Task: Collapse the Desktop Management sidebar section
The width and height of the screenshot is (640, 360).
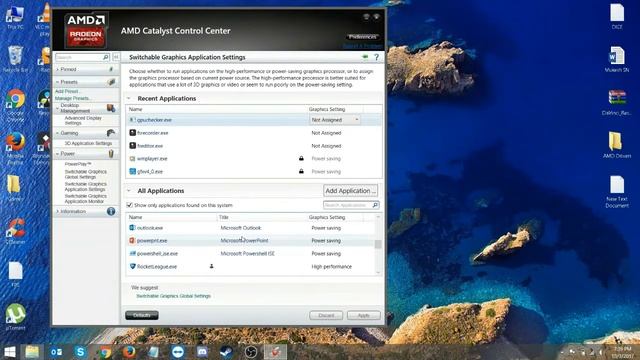Action: [57, 108]
